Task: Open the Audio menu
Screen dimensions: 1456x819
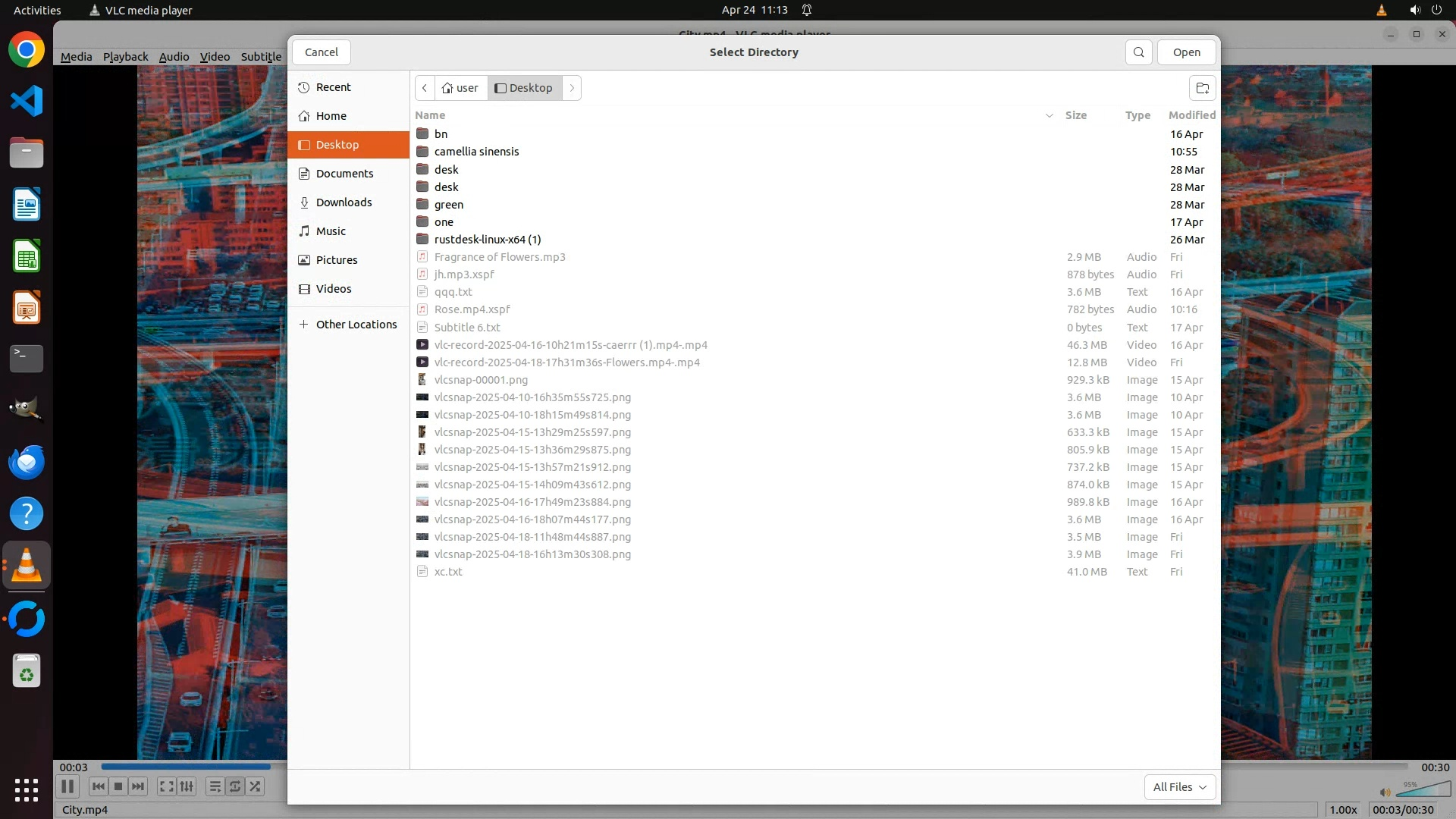Action: 174,57
